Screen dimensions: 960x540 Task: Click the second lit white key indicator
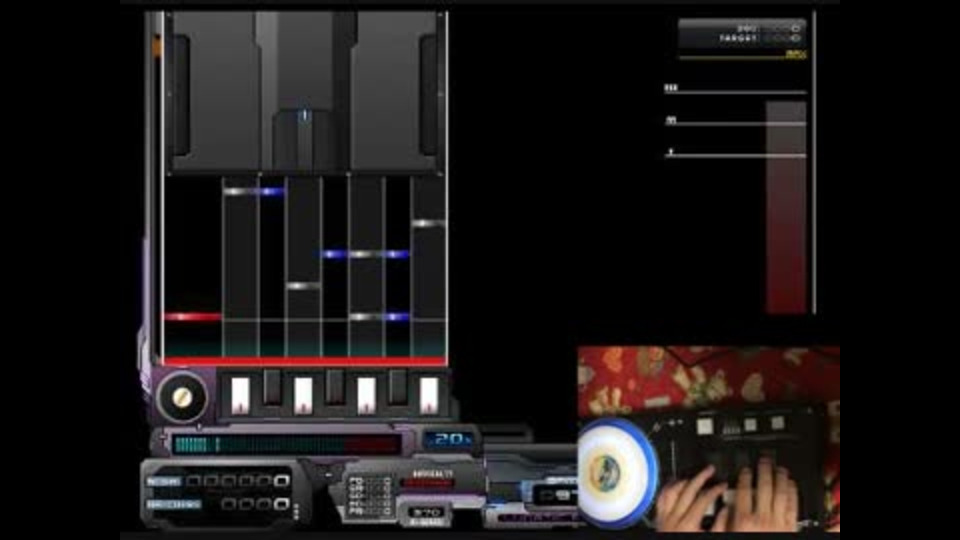[x=303, y=395]
